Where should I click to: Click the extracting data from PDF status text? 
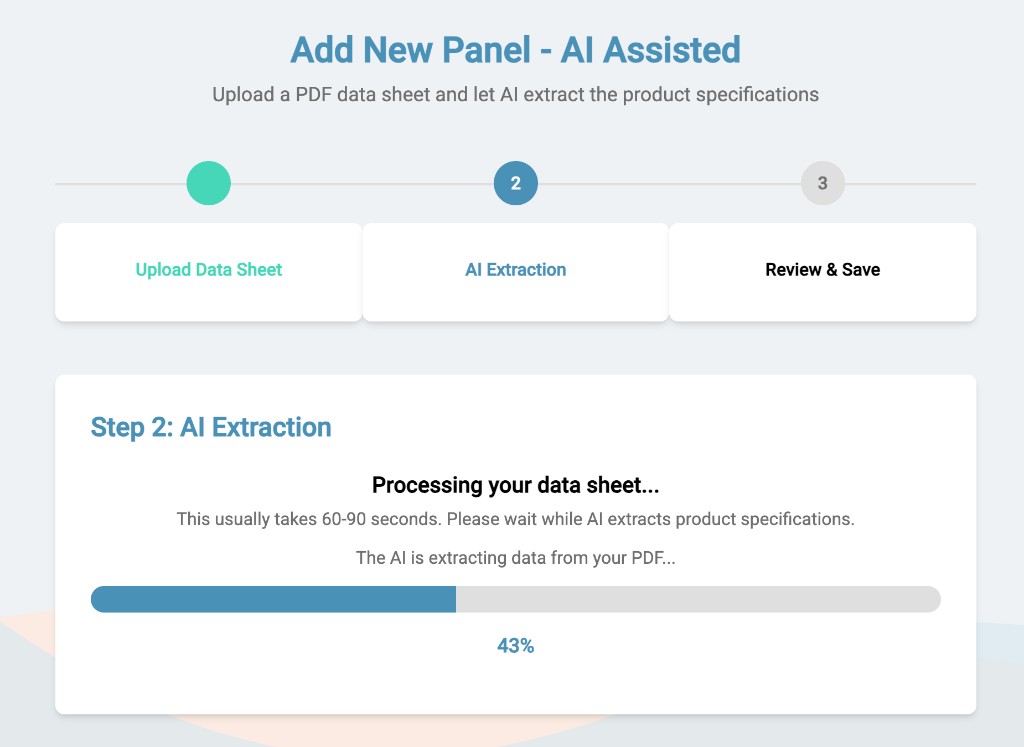(x=515, y=557)
